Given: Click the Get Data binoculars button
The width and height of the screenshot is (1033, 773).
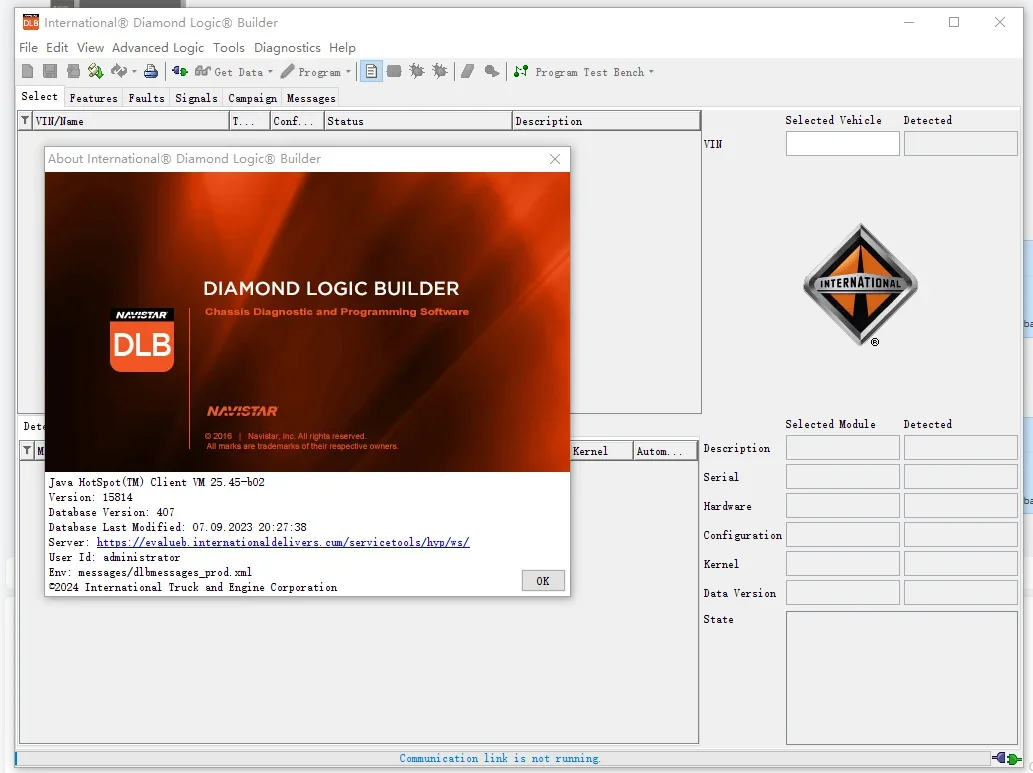Looking at the screenshot, I should [x=228, y=72].
